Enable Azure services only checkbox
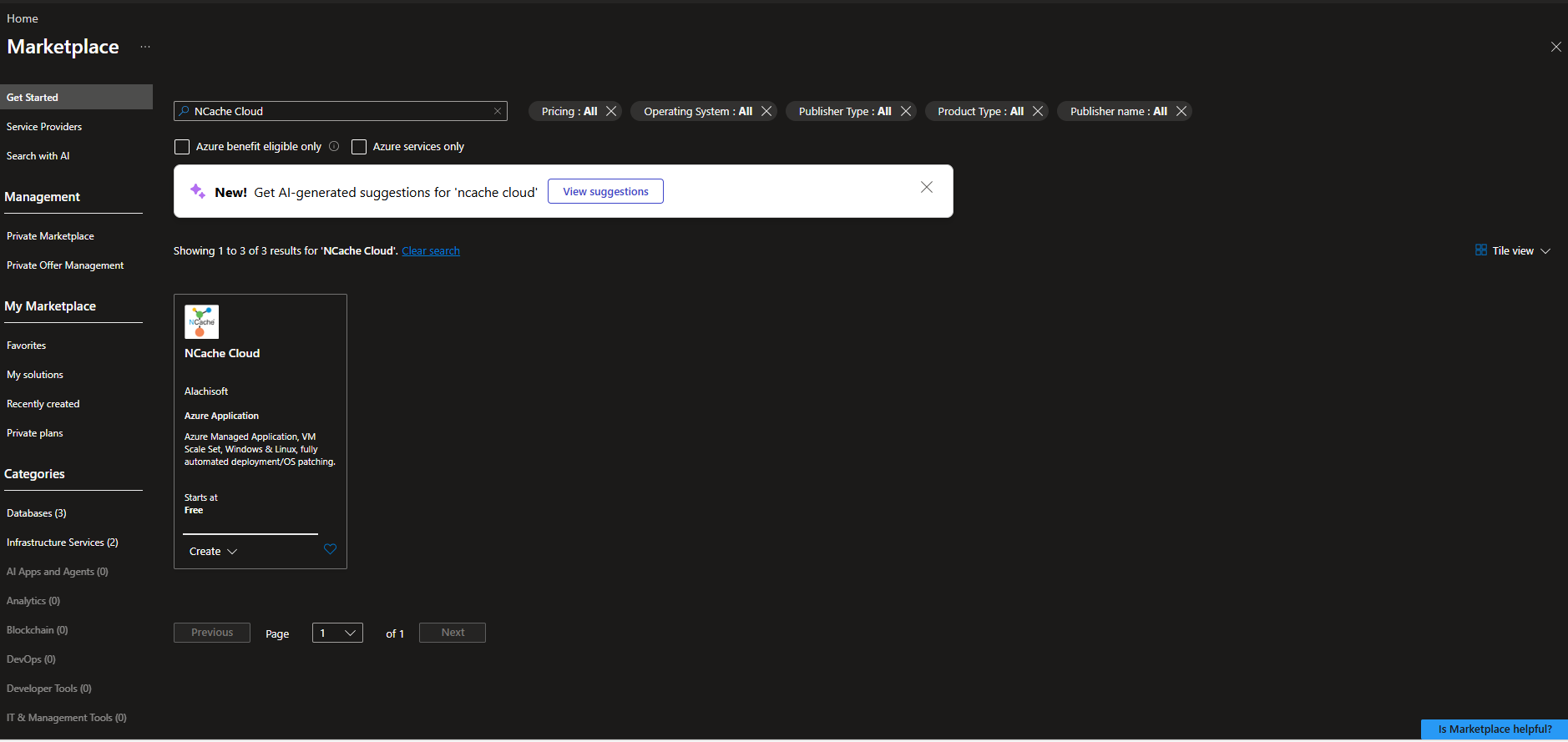 (x=359, y=147)
